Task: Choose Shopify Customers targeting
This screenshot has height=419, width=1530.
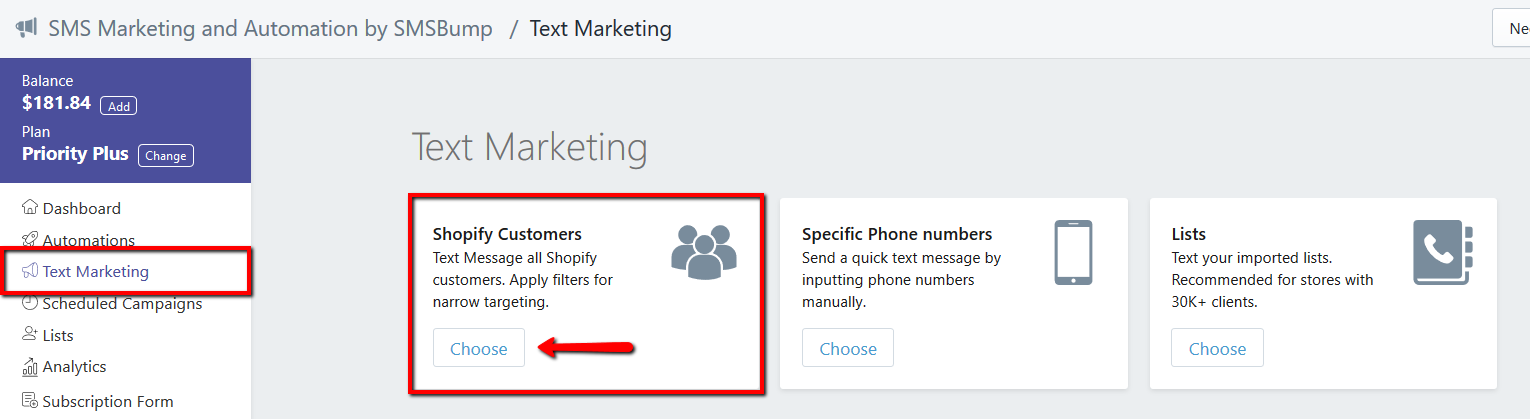Action: point(479,349)
